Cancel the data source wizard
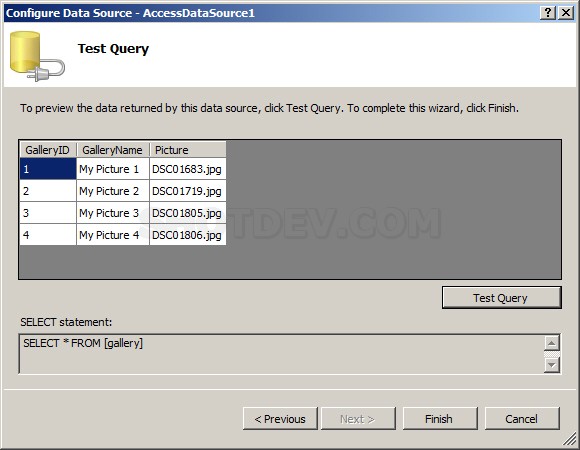The width and height of the screenshot is (580, 450). (x=522, y=419)
